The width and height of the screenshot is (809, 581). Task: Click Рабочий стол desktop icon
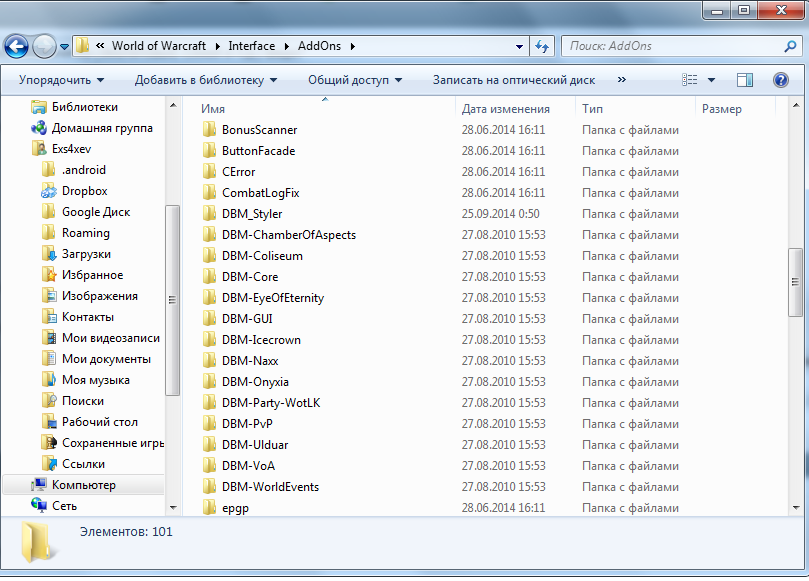click(48, 422)
